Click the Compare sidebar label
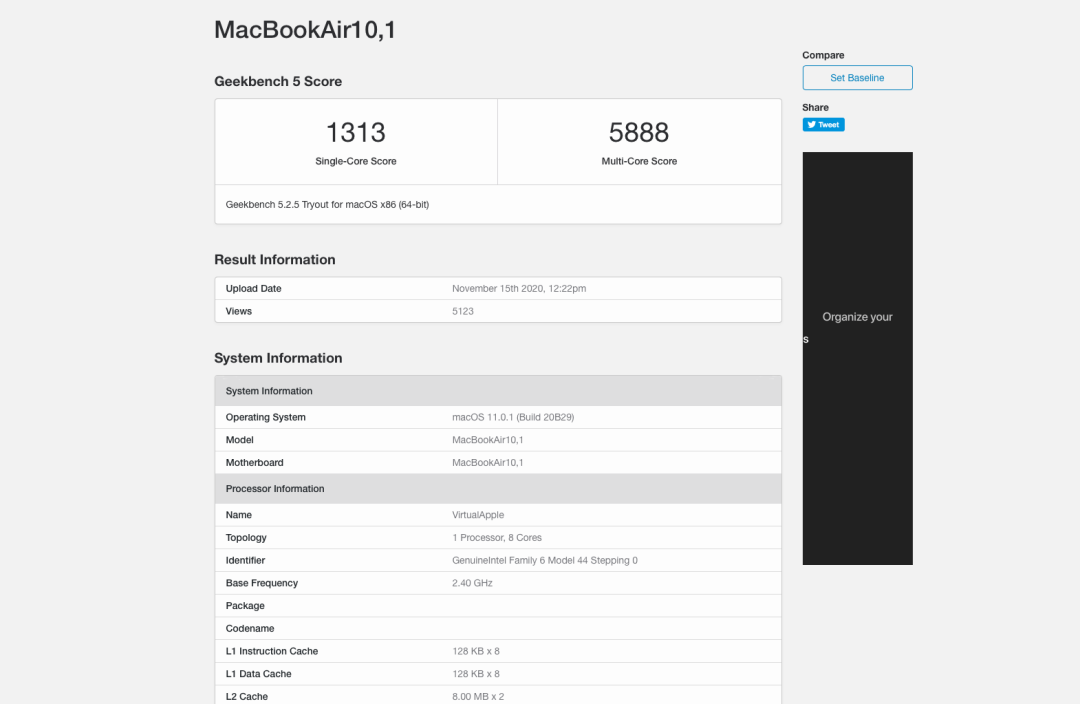1080x704 pixels. (x=823, y=55)
